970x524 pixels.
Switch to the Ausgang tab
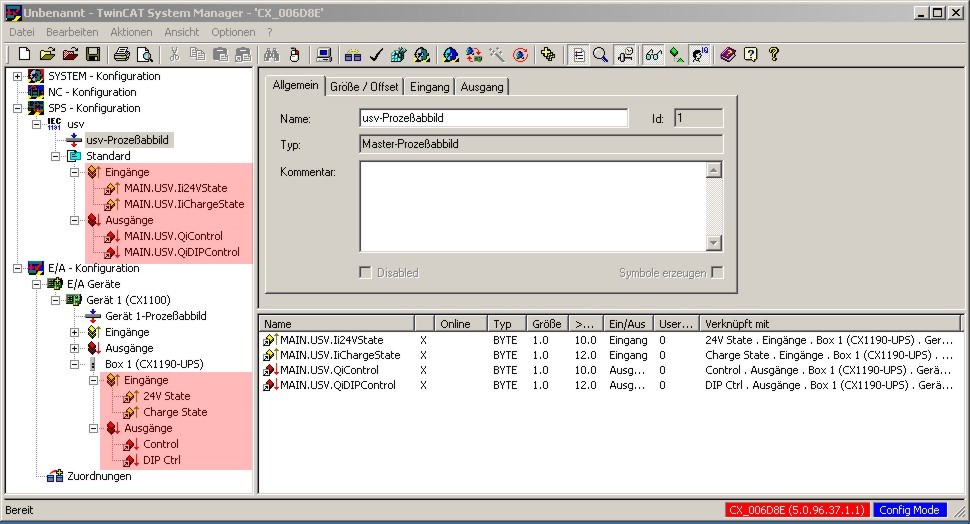(x=482, y=87)
